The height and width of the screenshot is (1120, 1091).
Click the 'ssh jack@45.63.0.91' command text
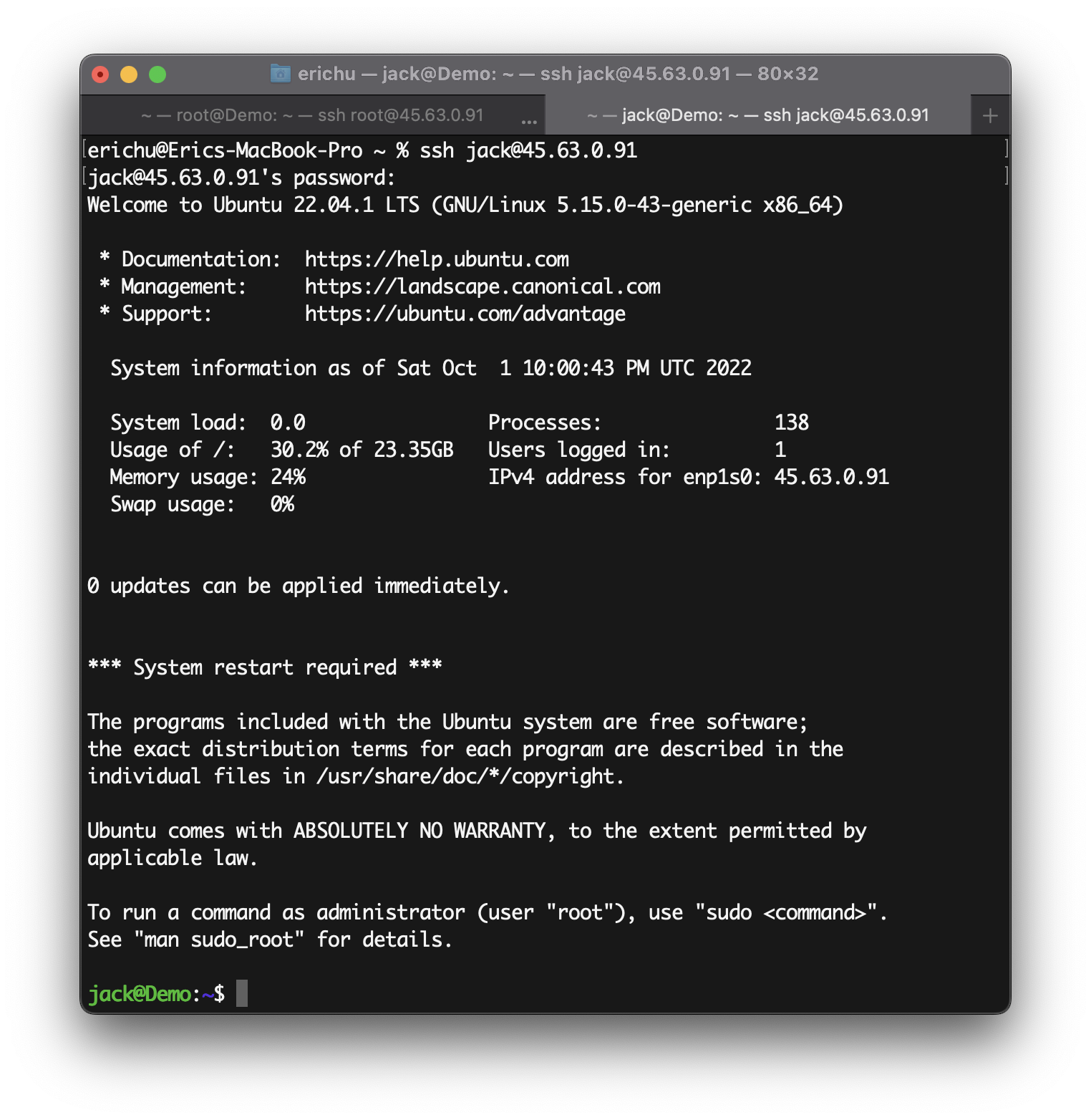(x=528, y=150)
